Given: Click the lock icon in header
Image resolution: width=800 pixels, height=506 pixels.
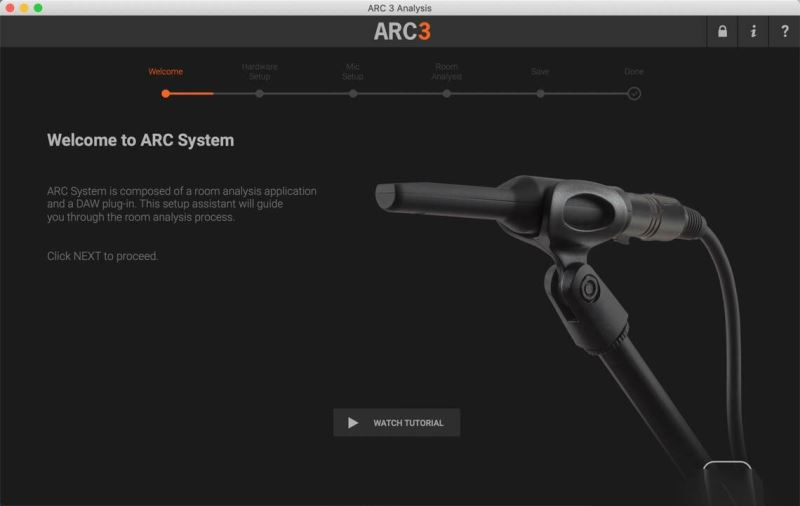Looking at the screenshot, I should [x=722, y=31].
